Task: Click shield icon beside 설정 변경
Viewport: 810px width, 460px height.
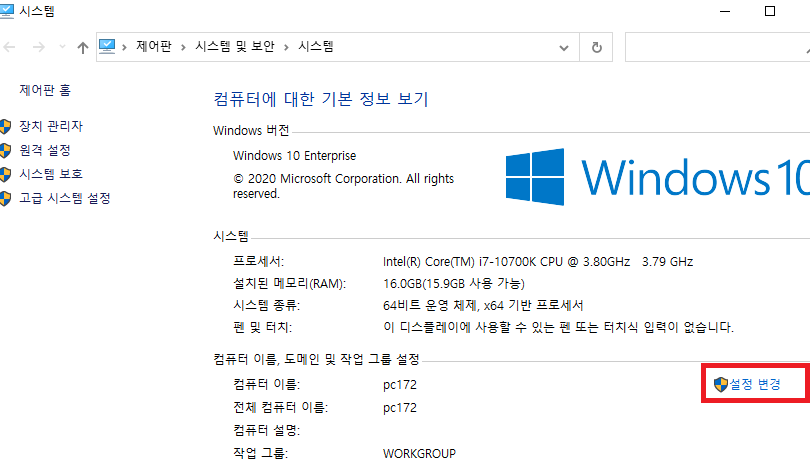Action: [x=721, y=384]
